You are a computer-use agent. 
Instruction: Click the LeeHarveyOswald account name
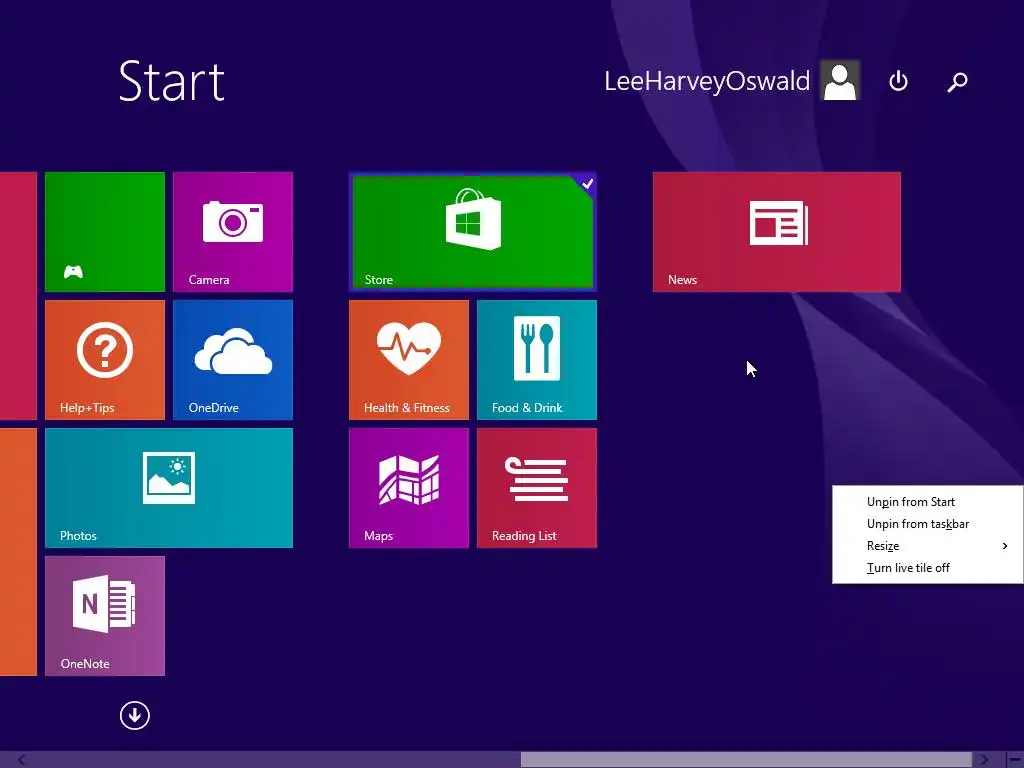tap(707, 81)
